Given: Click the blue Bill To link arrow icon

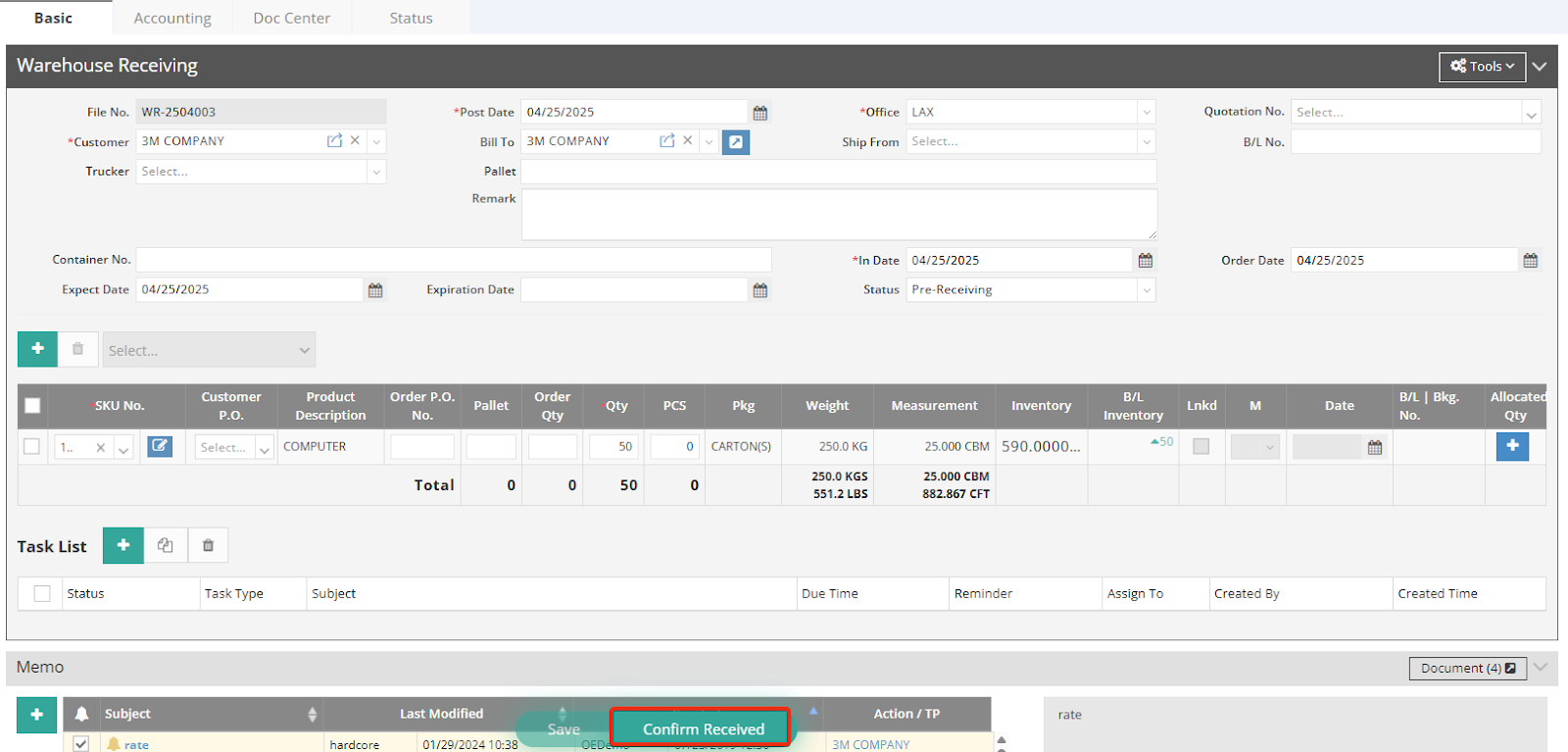Looking at the screenshot, I should pos(735,142).
